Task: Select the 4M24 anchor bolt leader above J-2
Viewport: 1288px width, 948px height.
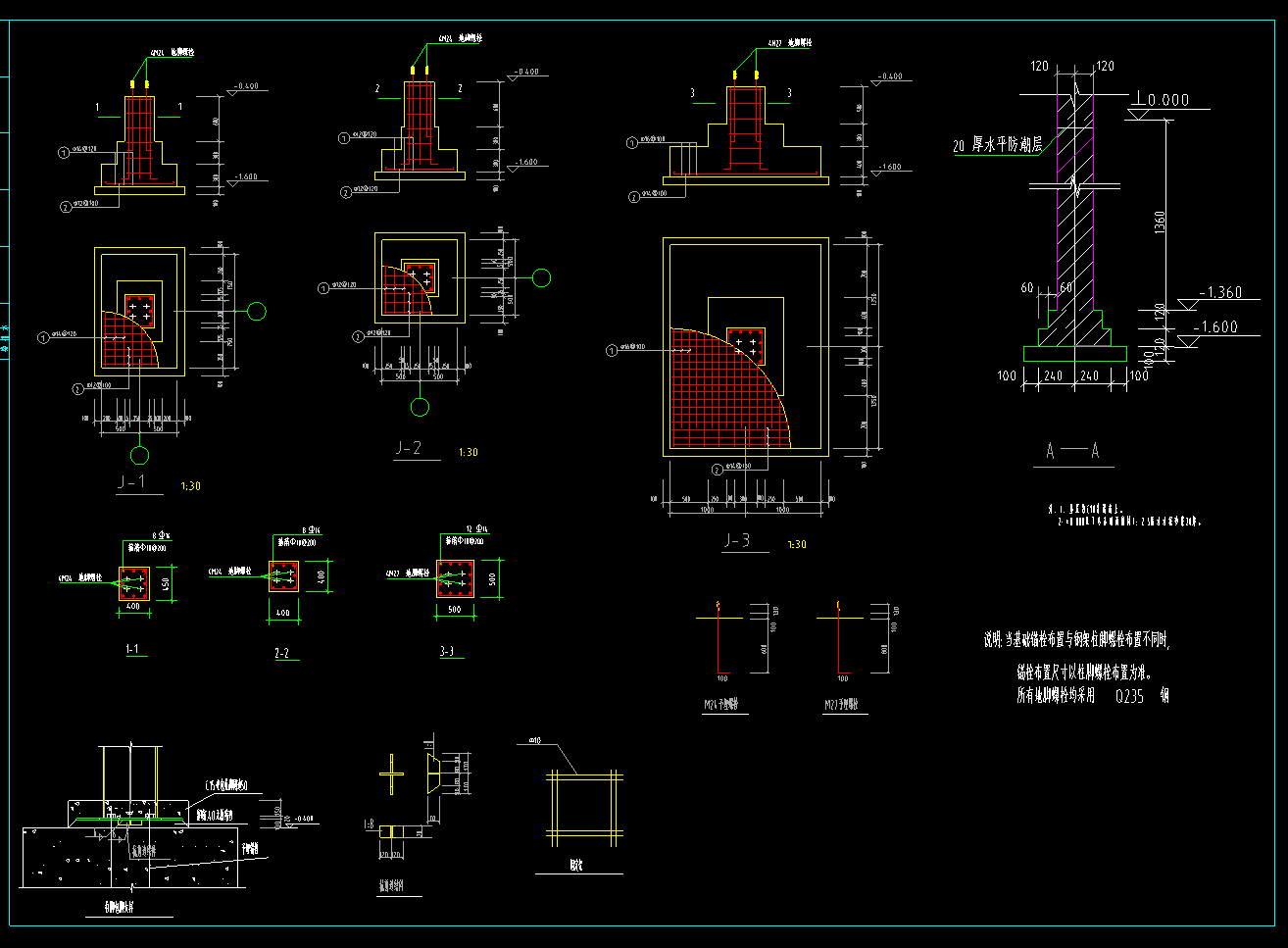Action: coord(460,38)
